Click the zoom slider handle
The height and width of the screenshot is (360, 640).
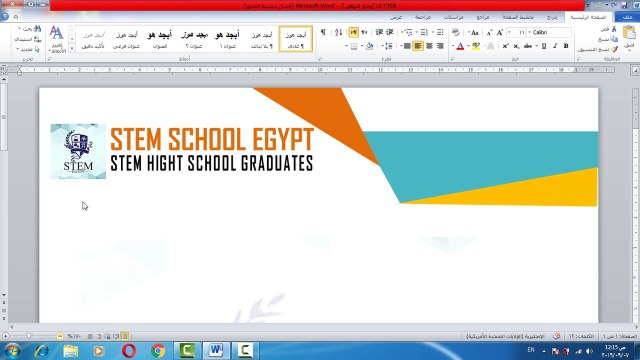29,336
